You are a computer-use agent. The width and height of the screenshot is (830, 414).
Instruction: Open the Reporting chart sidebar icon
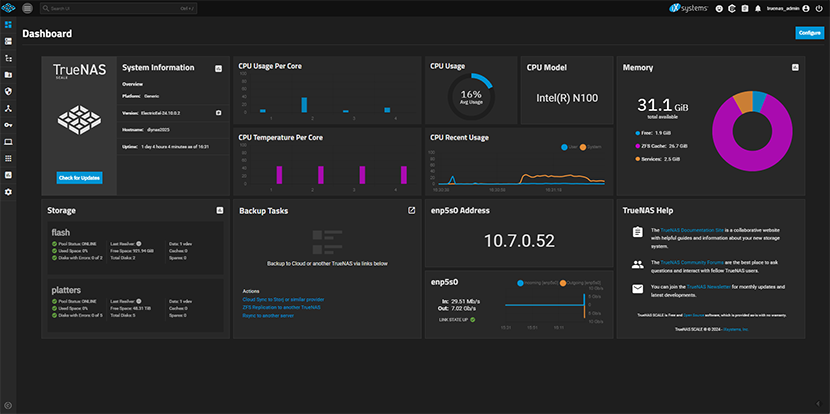tap(8, 175)
